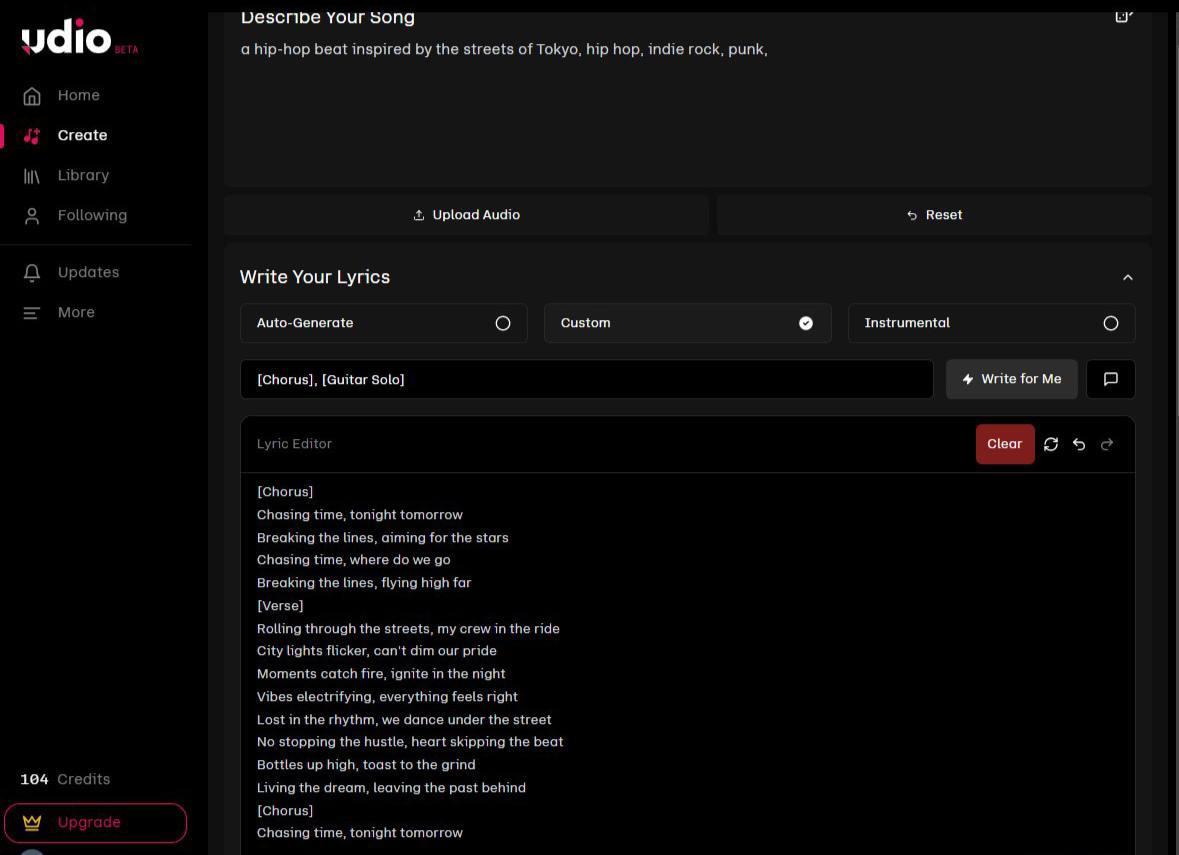Collapse the Write Your Lyrics section
This screenshot has width=1179, height=855.
(1128, 277)
